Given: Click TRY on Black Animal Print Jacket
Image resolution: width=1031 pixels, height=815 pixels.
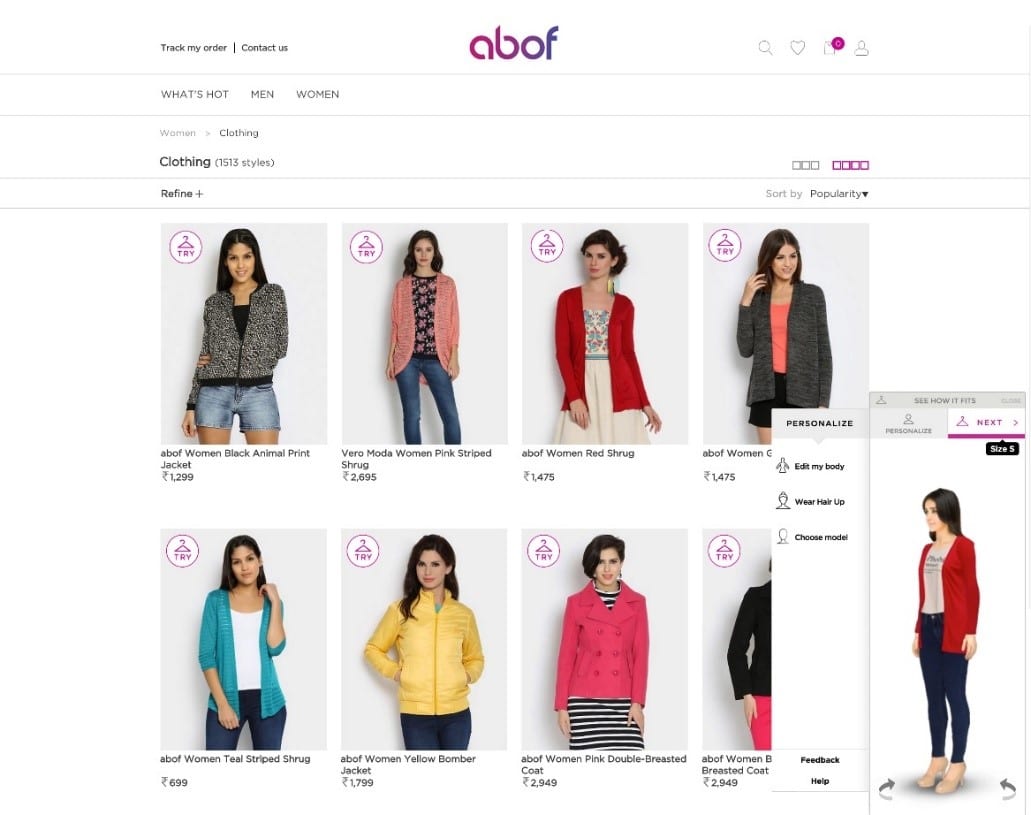Looking at the screenshot, I should (186, 247).
